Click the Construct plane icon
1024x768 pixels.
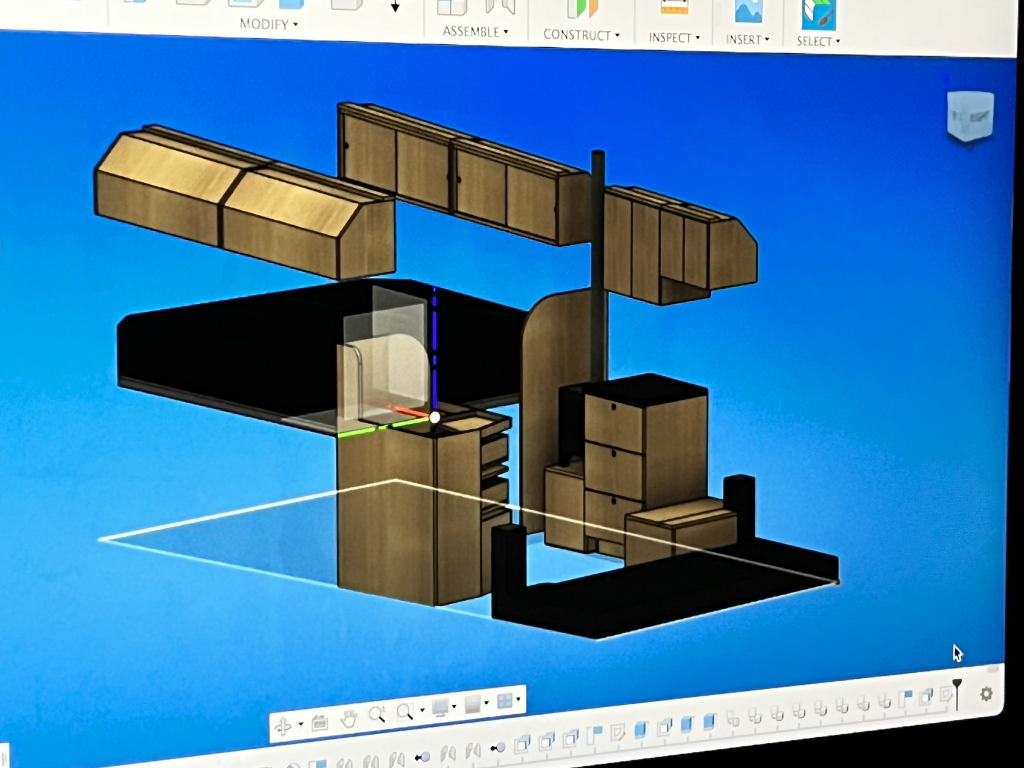[x=581, y=7]
